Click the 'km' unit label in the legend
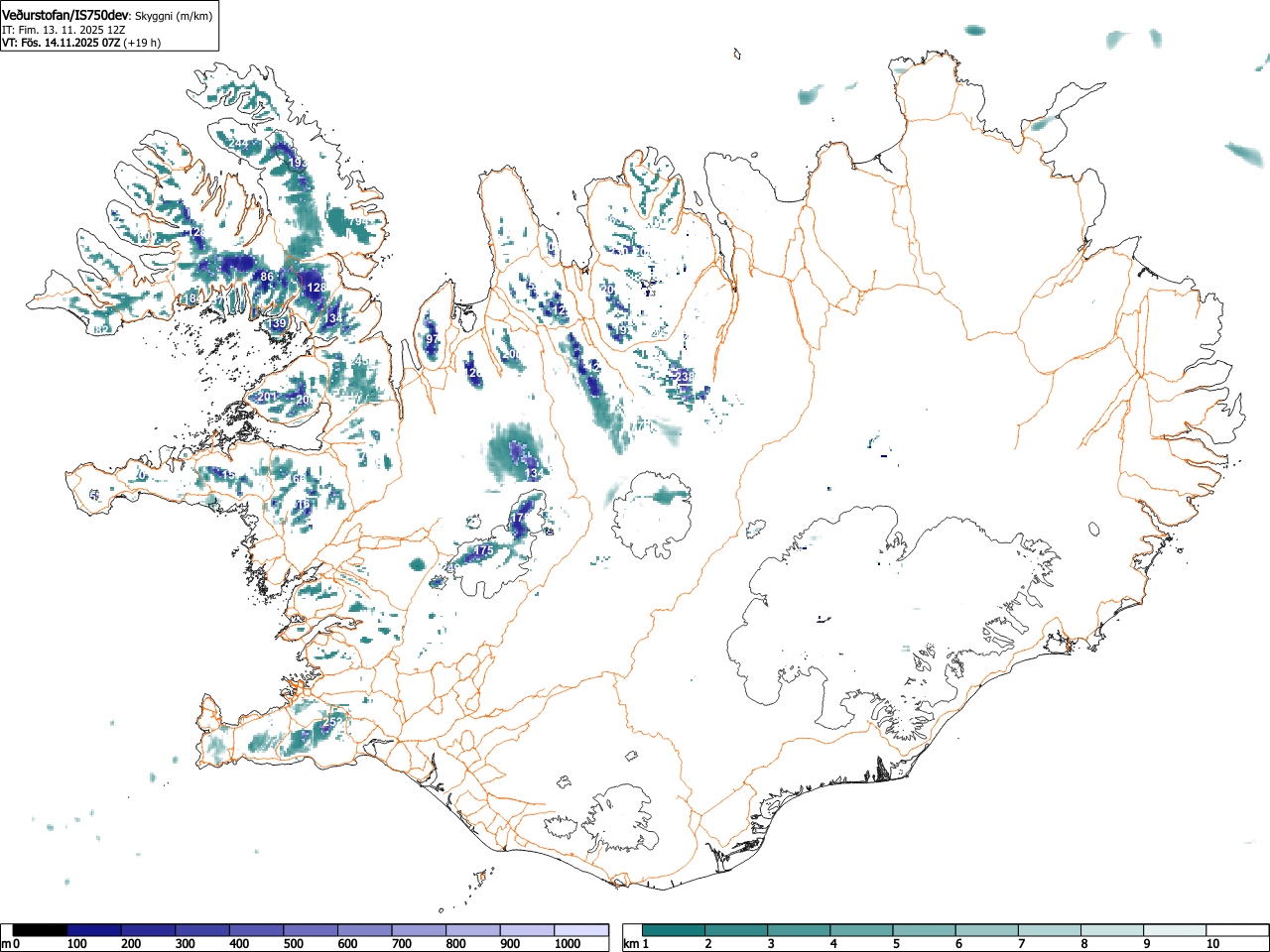1270x952 pixels. [x=630, y=944]
